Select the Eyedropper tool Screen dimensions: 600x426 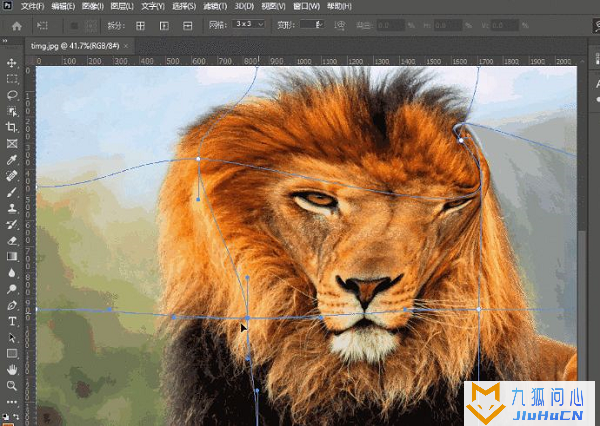[12, 160]
